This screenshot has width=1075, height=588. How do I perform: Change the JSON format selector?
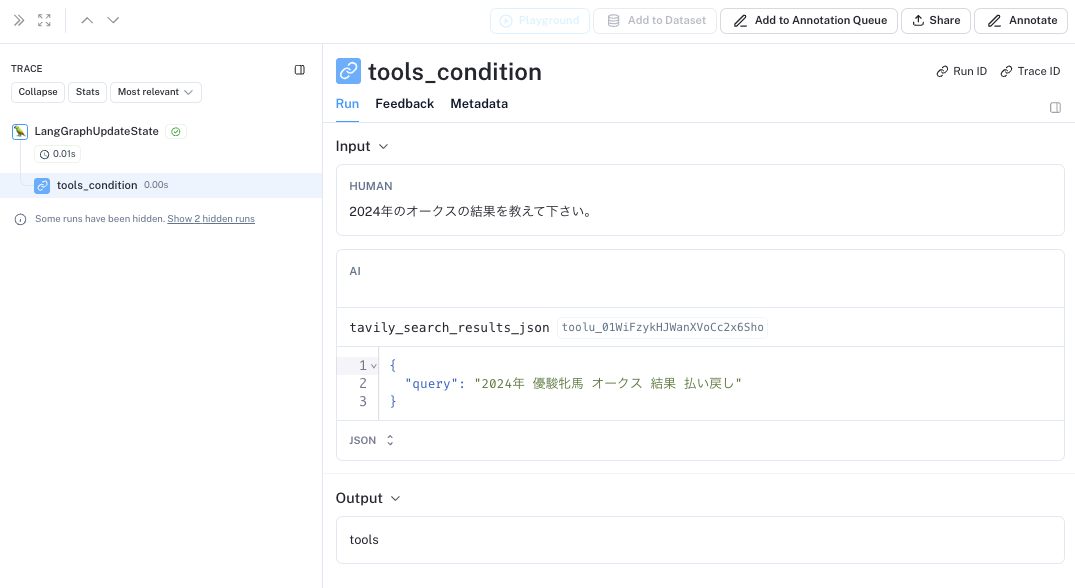(372, 440)
